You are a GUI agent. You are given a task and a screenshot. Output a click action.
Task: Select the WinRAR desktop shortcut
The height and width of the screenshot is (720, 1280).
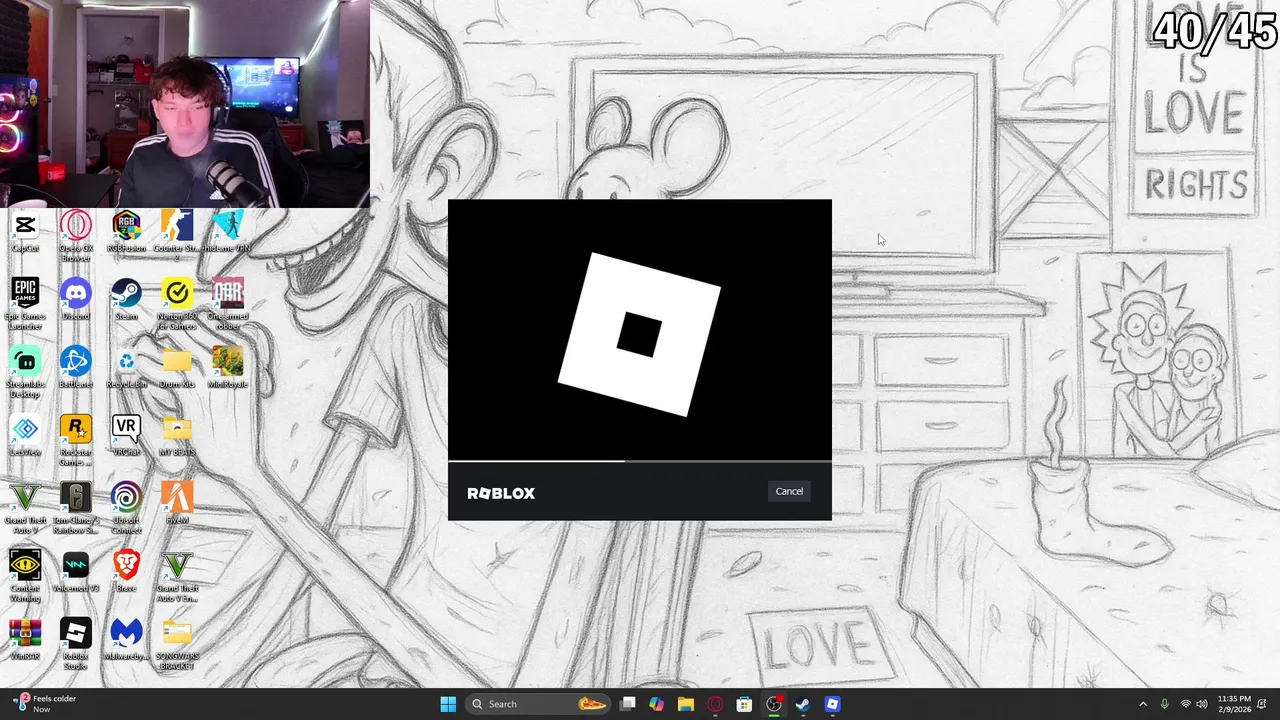25,641
